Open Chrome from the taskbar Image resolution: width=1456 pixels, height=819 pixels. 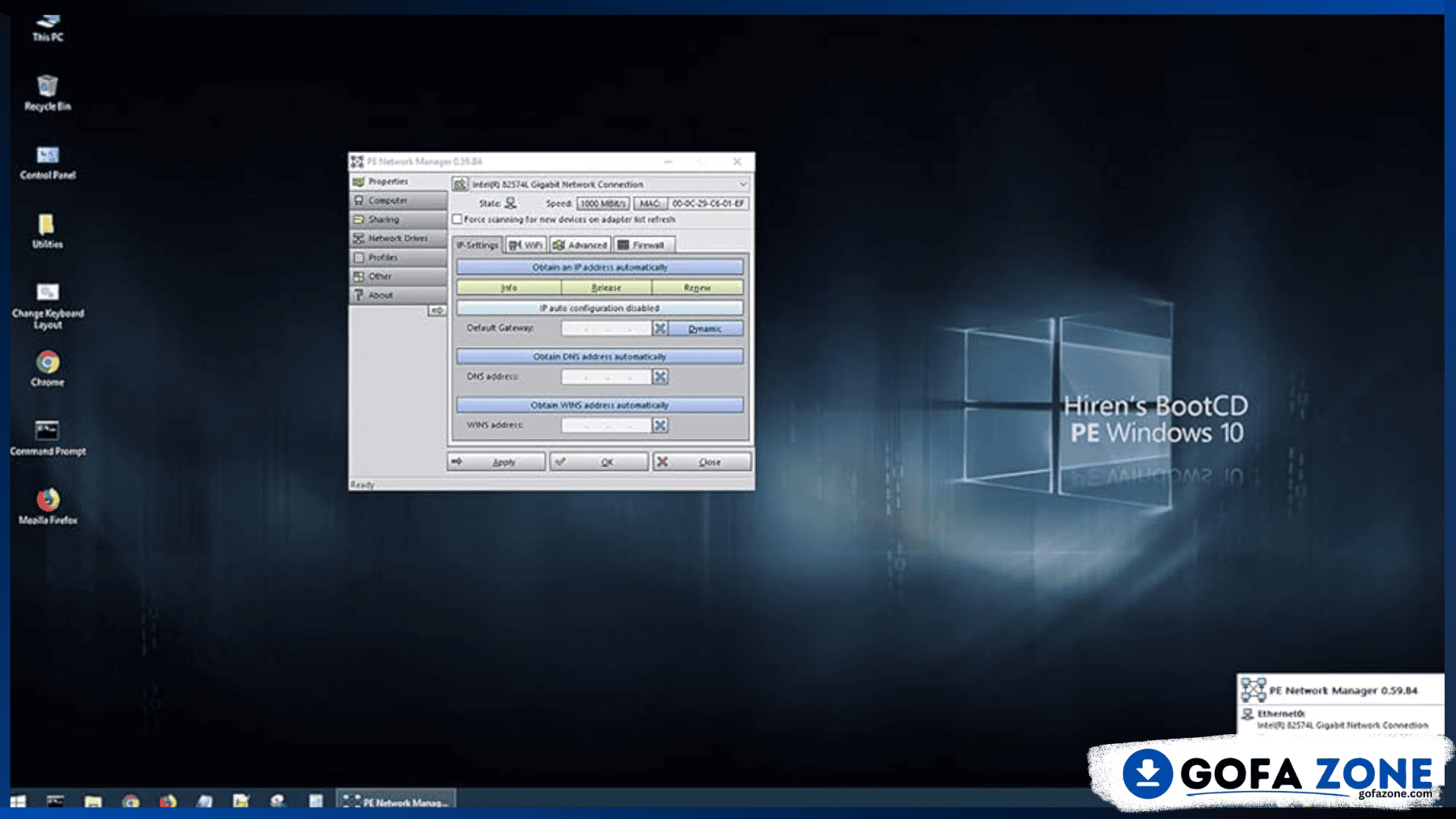[x=130, y=801]
